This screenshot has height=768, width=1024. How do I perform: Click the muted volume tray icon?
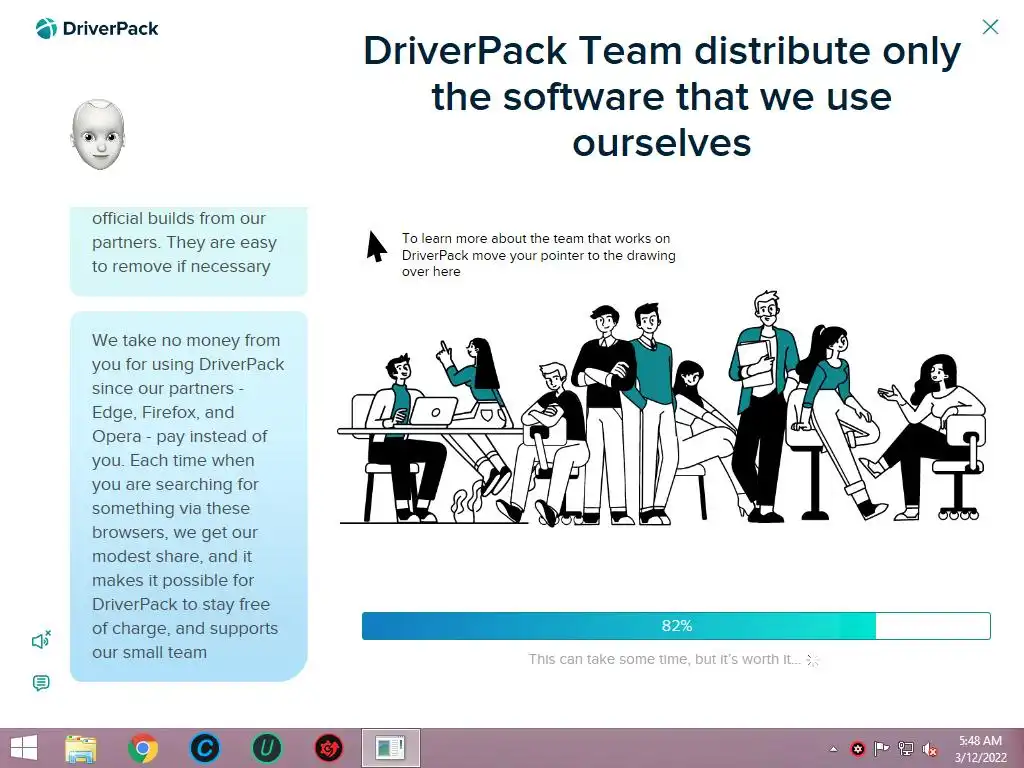pos(930,749)
